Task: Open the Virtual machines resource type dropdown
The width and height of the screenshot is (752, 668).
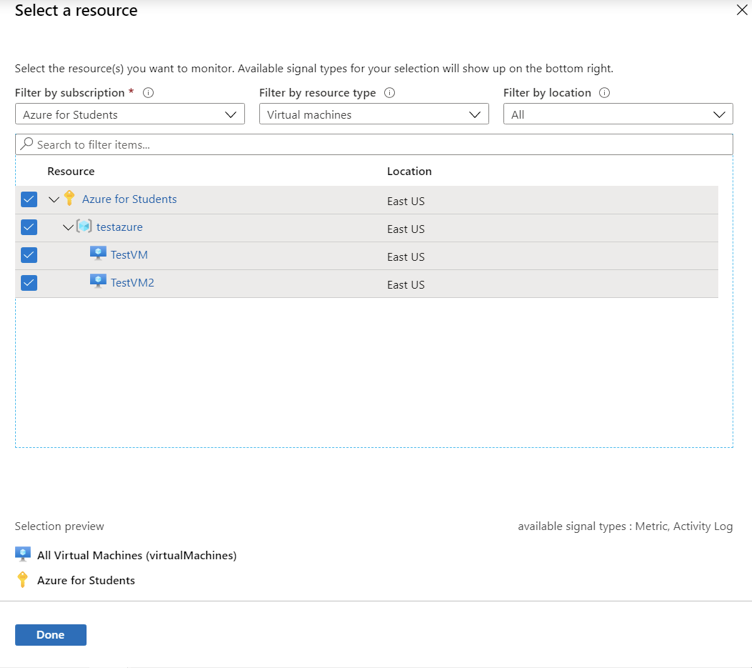Action: pyautogui.click(x=374, y=114)
